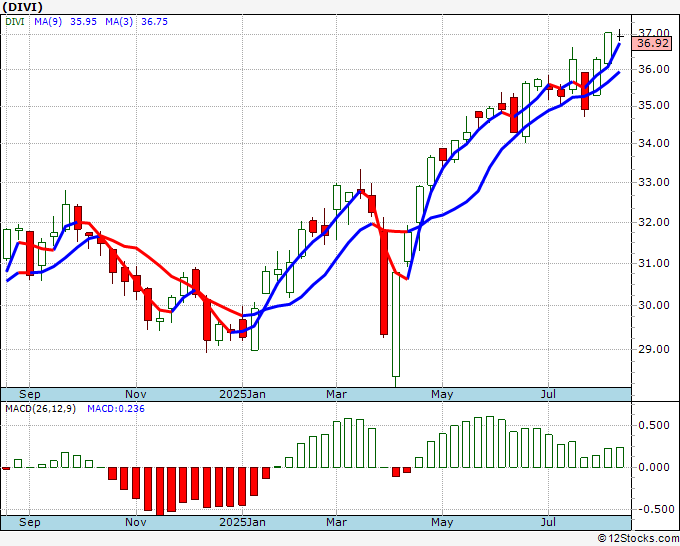Click May on the MACD panel time axis

point(442,522)
